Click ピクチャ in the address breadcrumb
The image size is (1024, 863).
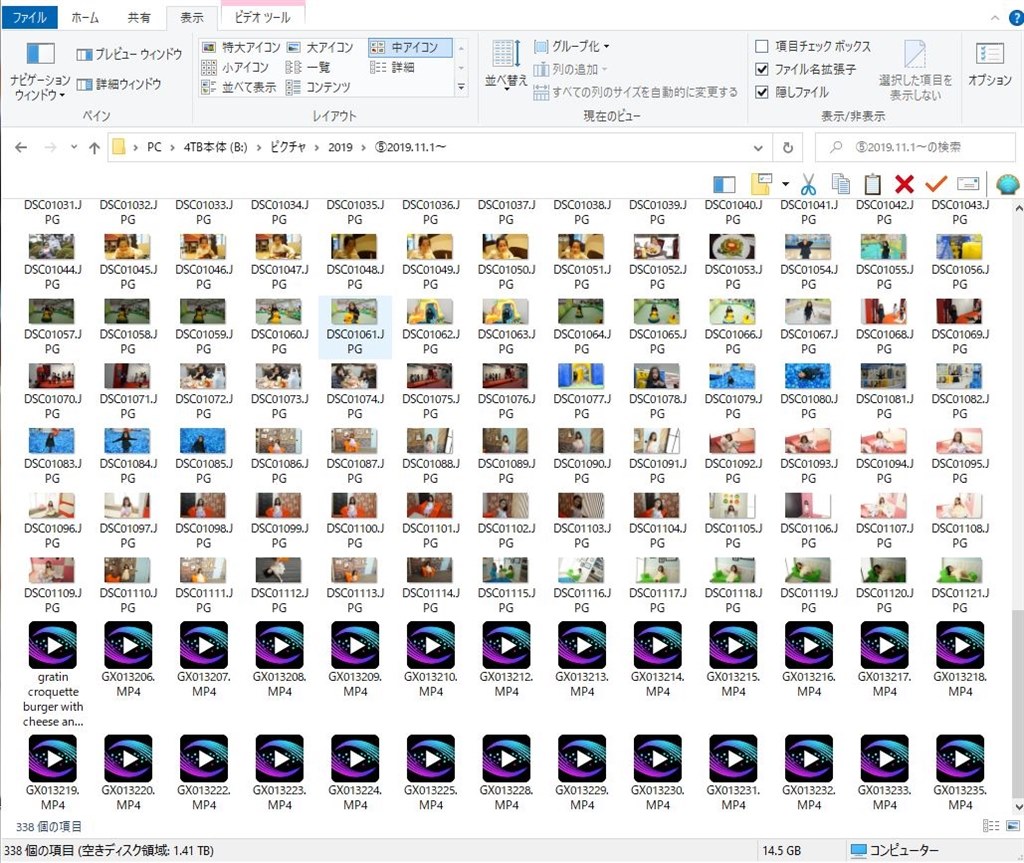(x=288, y=148)
